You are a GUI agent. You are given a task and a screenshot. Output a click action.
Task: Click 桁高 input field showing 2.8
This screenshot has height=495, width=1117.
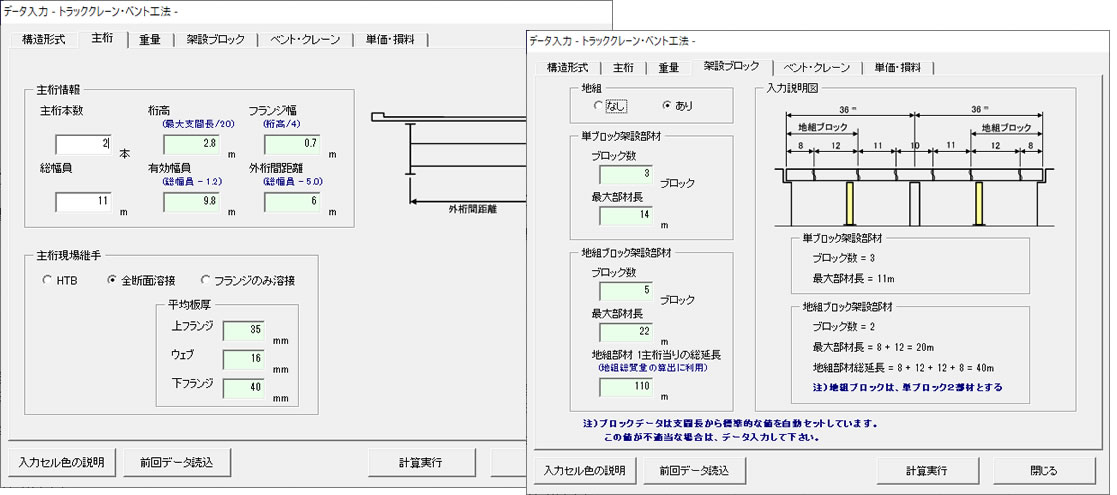[x=191, y=145]
